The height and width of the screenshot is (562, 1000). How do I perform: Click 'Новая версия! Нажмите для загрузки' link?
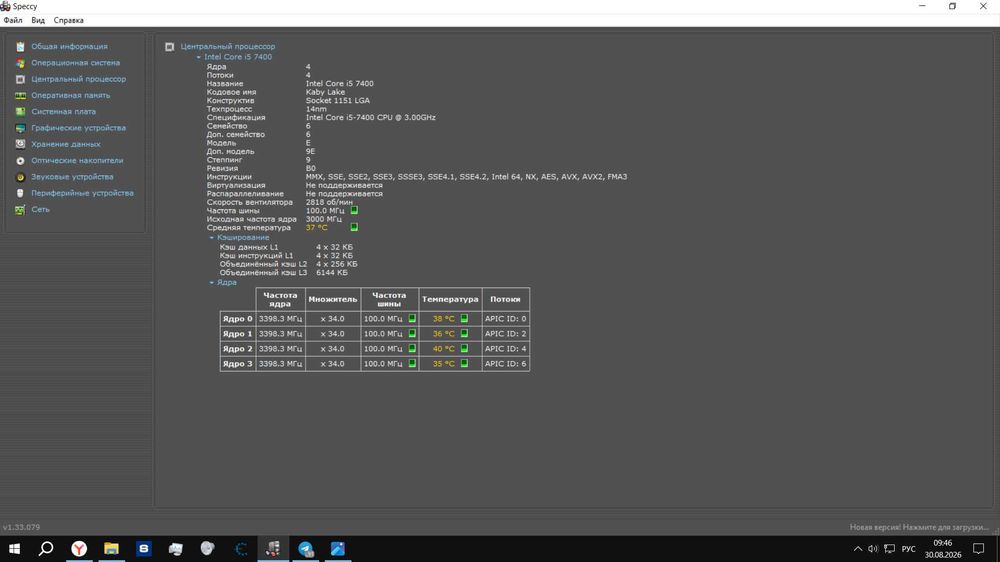919,527
